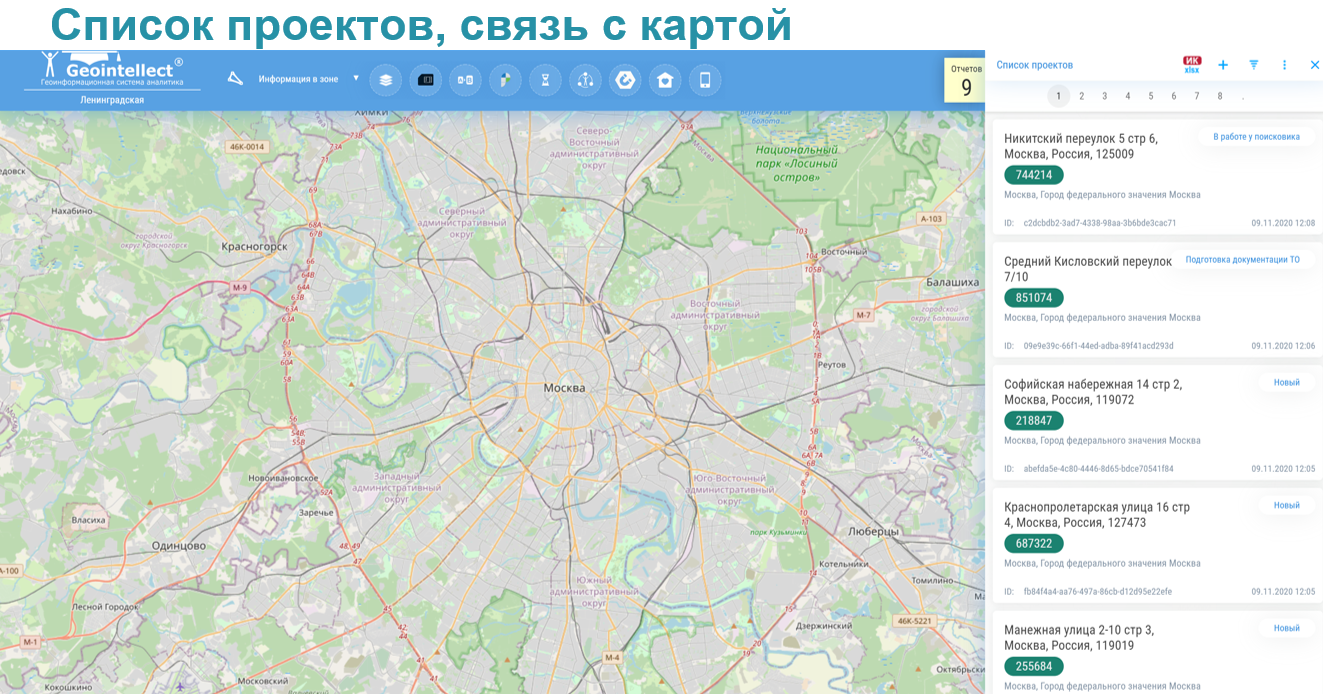Close the project list panel
Image resolution: width=1323 pixels, height=694 pixels.
pyautogui.click(x=1314, y=65)
